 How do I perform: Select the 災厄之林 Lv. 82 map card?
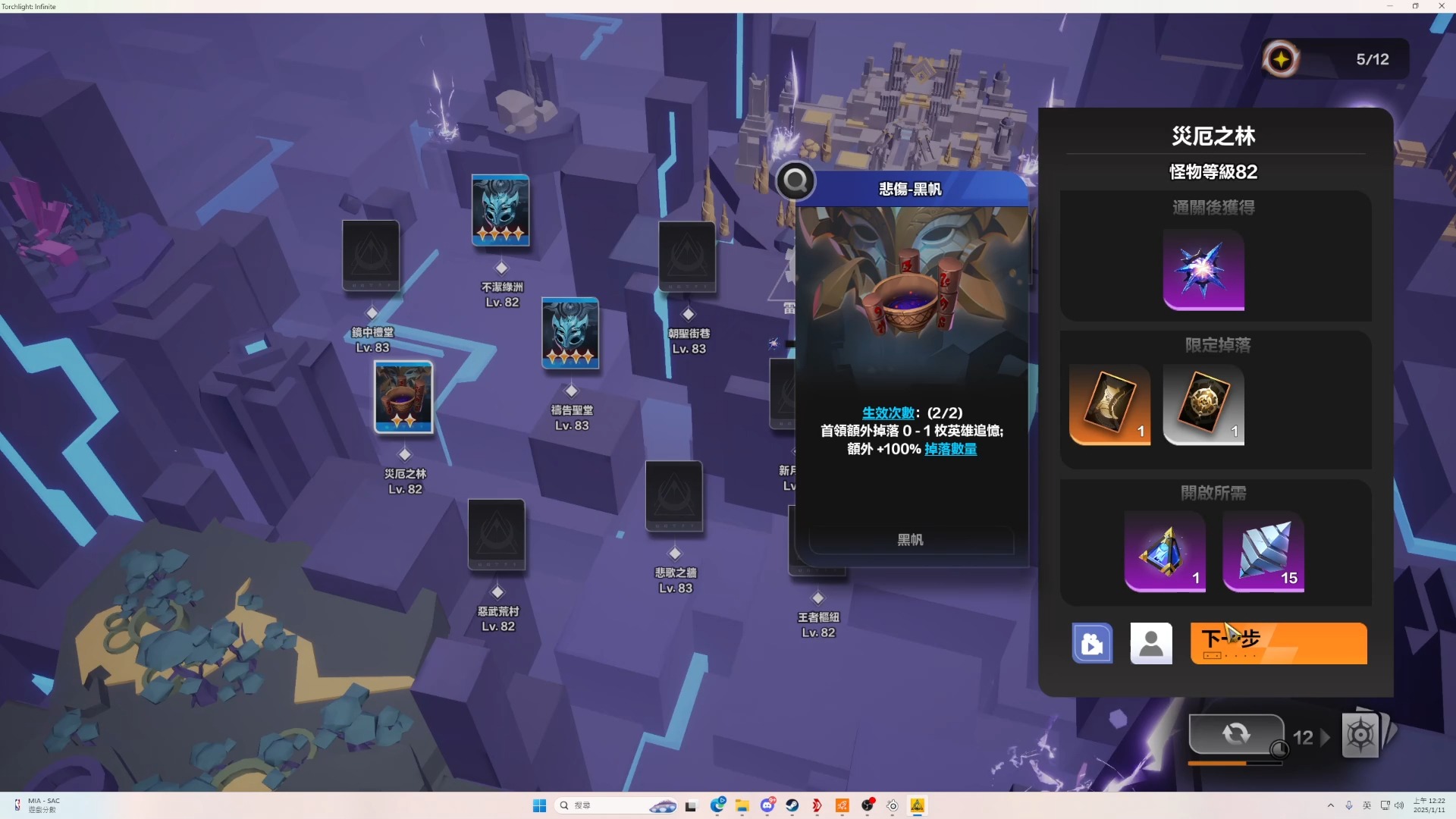click(403, 397)
